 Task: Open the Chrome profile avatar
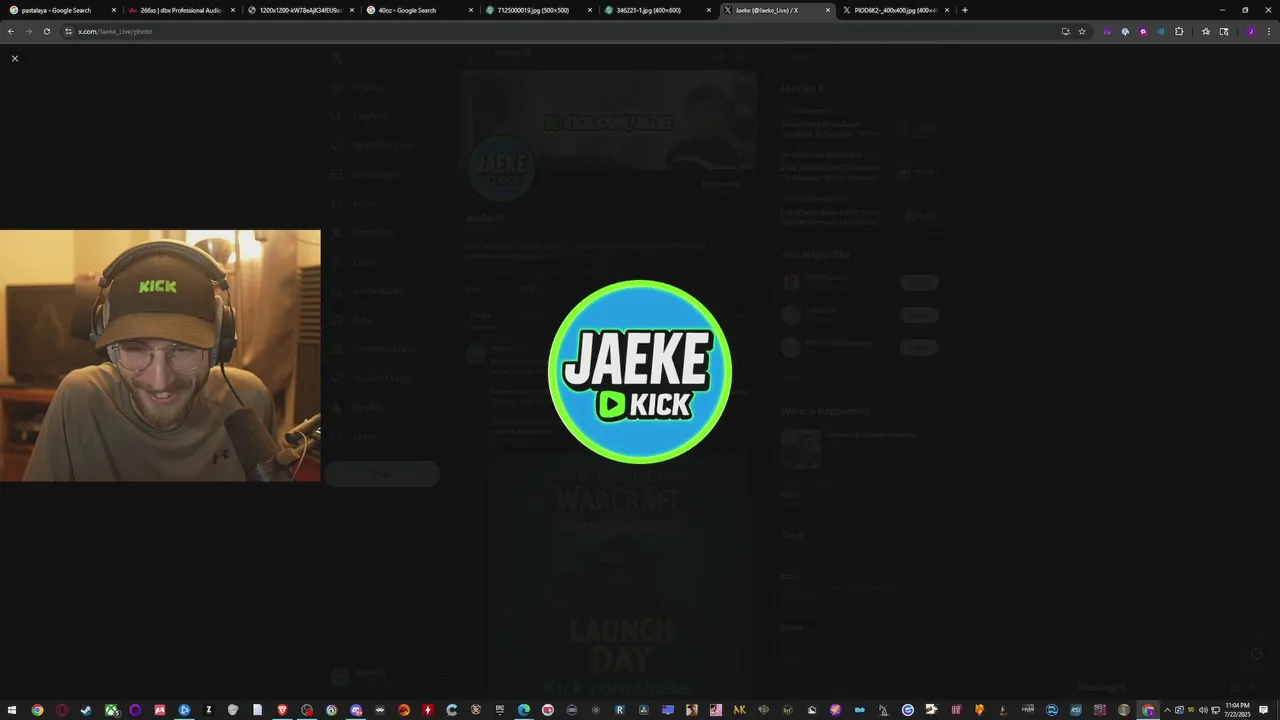pos(1251,31)
